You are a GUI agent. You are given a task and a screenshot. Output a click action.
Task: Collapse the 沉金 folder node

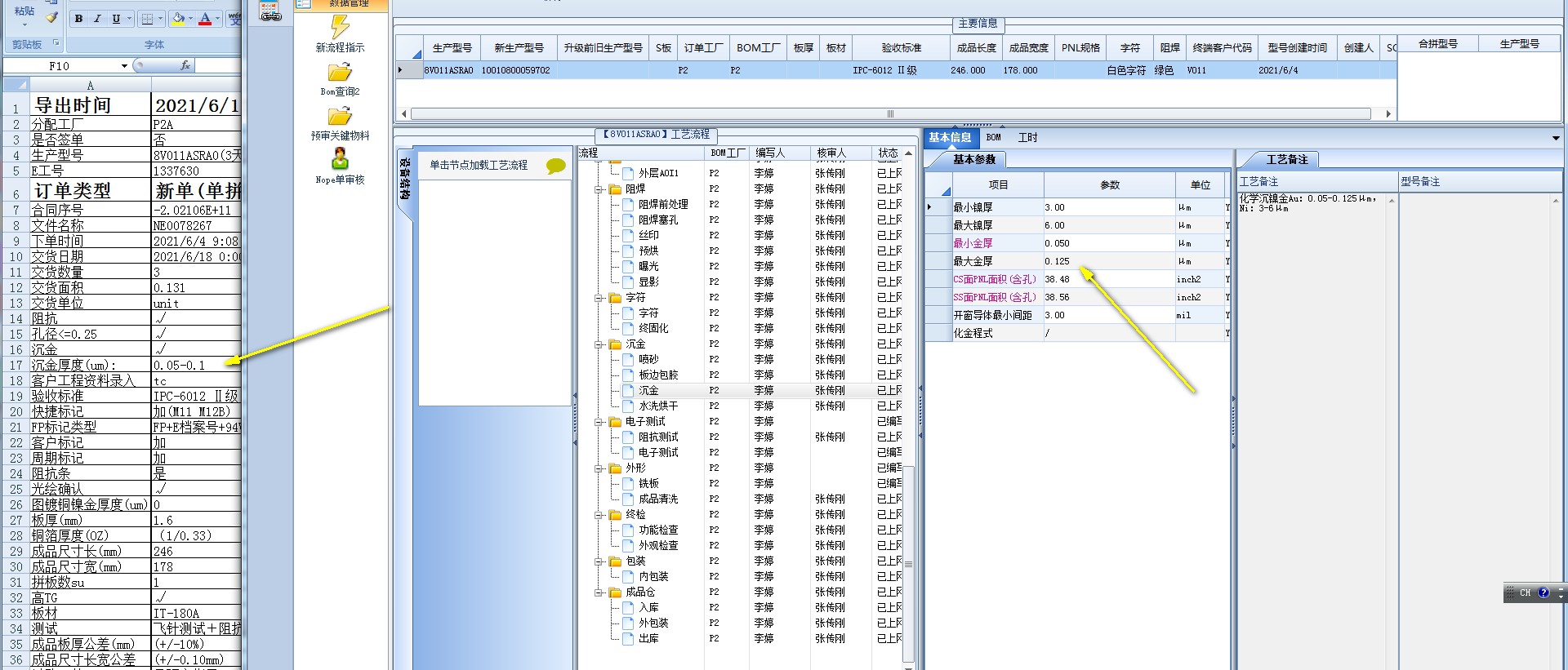[x=599, y=344]
